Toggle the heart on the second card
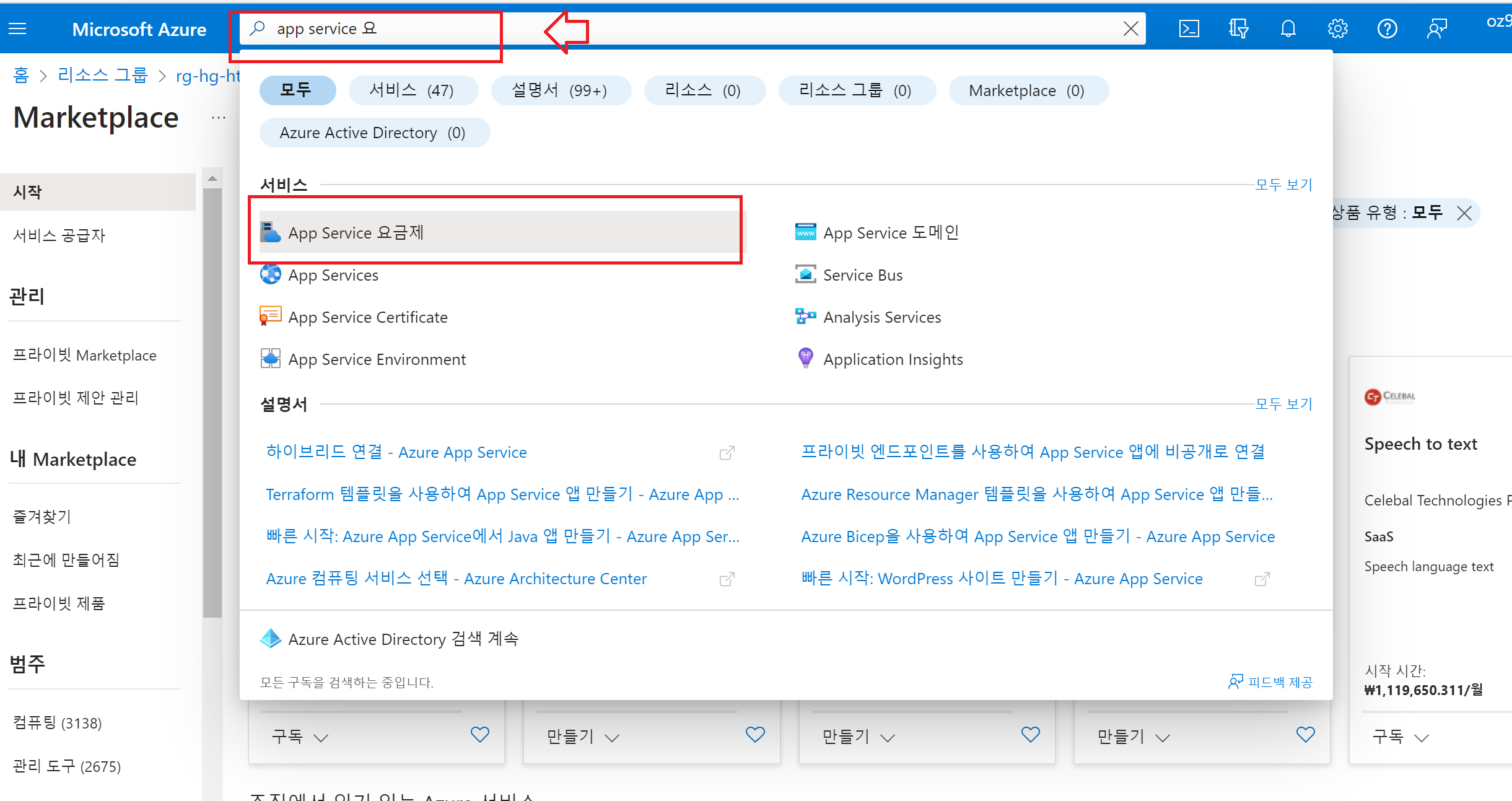Viewport: 1512px width, 801px height. point(755,735)
